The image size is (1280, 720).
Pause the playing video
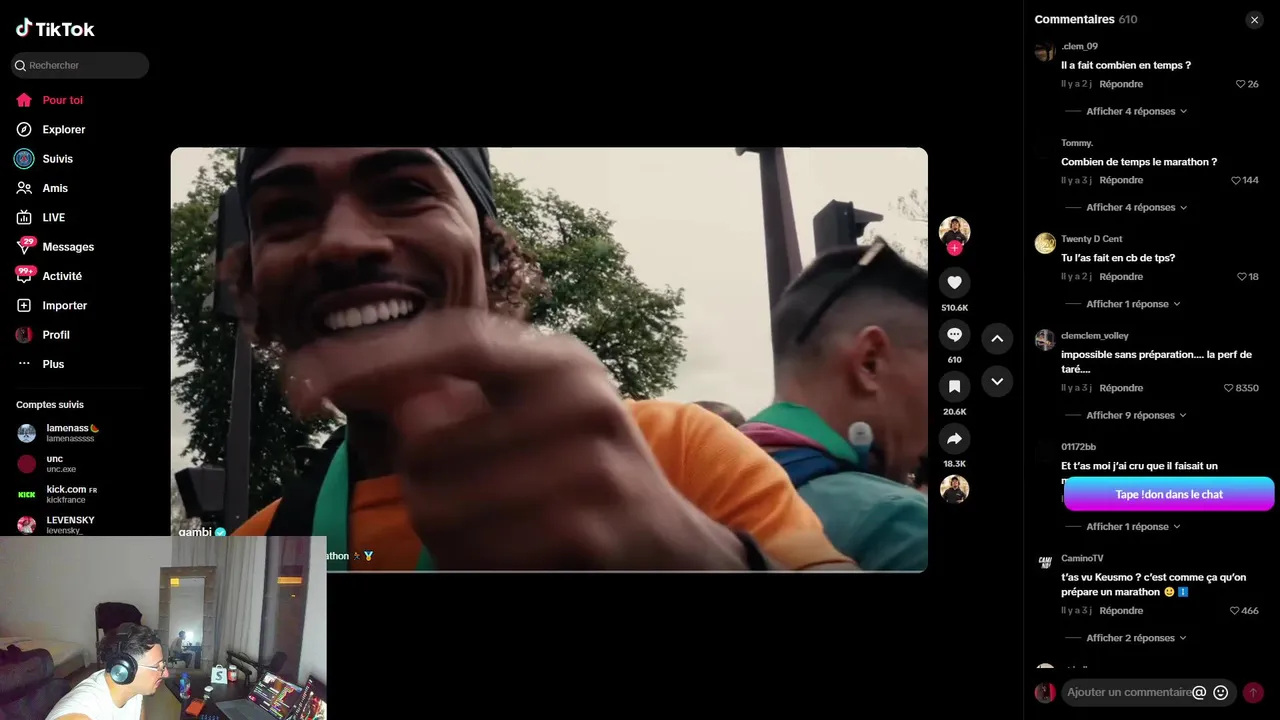point(549,360)
